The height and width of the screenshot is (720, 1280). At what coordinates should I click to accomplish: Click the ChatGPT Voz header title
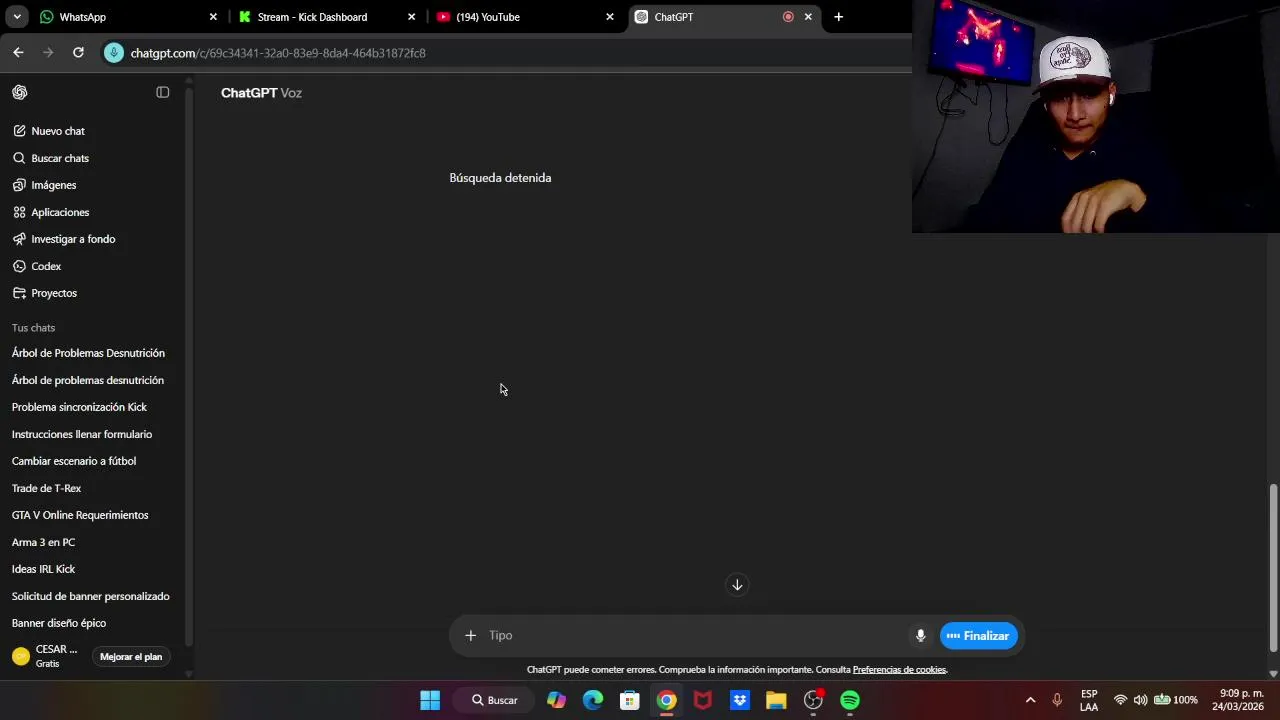tap(261, 93)
